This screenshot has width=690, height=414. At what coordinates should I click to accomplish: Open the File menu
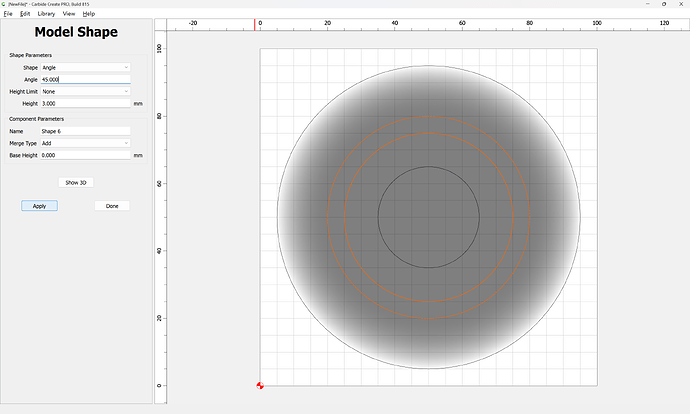pos(8,14)
